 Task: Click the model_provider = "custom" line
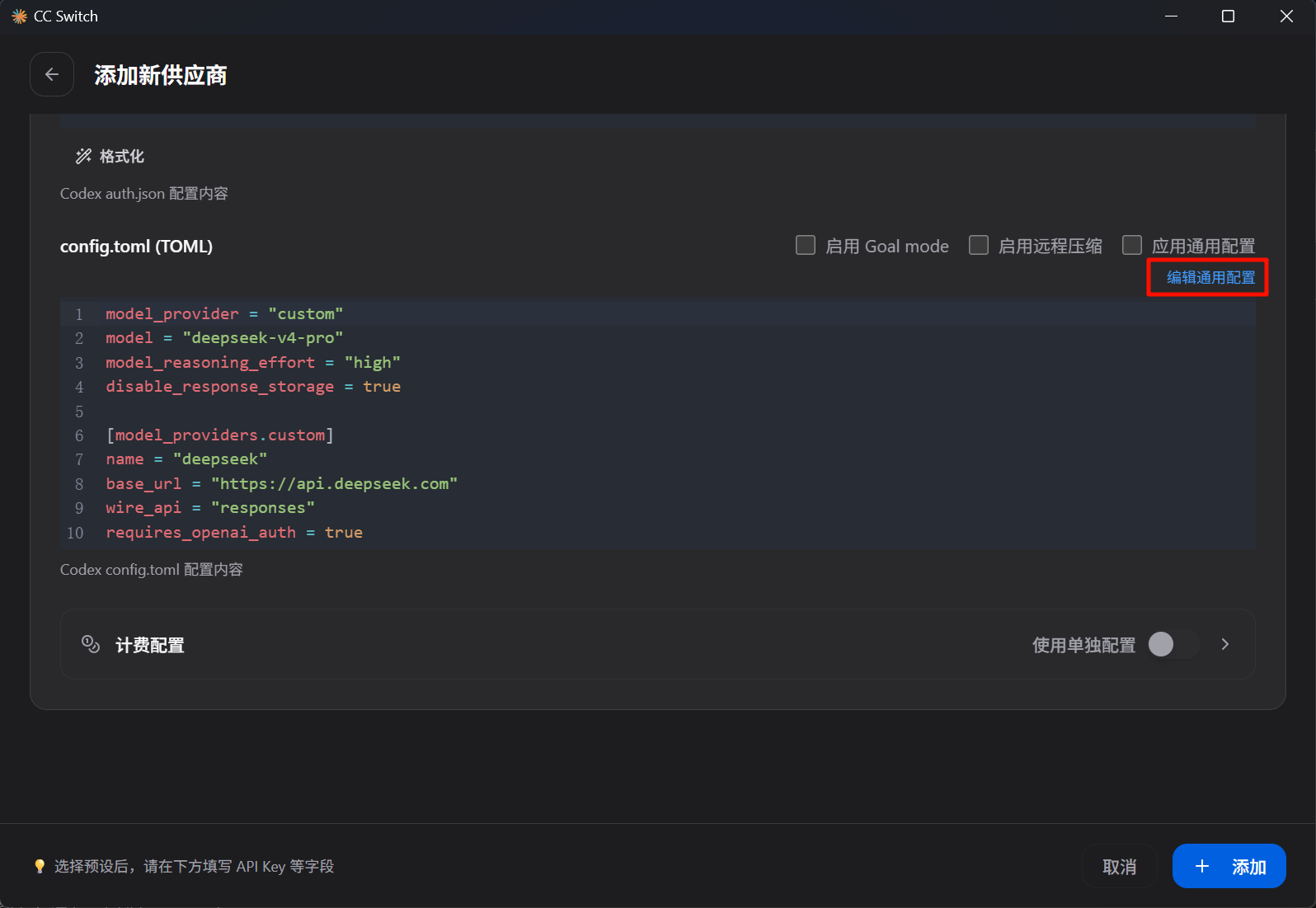coord(224,313)
